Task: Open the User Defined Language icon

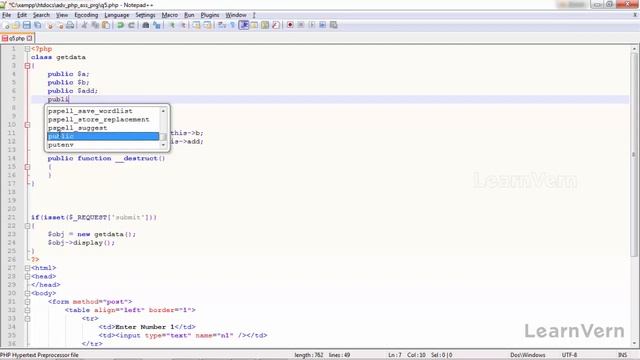Action: [x=254, y=25]
